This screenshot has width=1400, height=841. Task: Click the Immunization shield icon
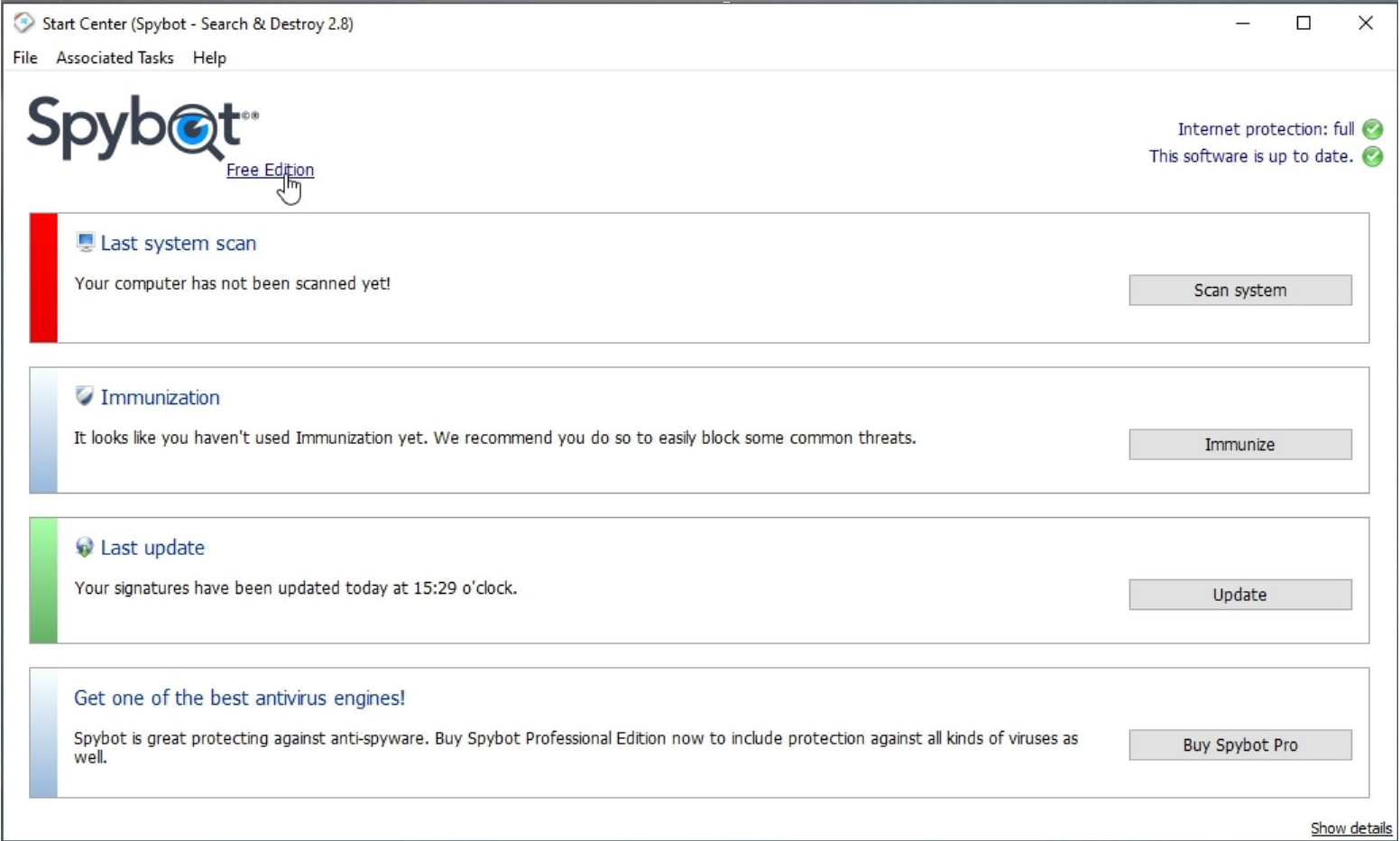point(85,396)
